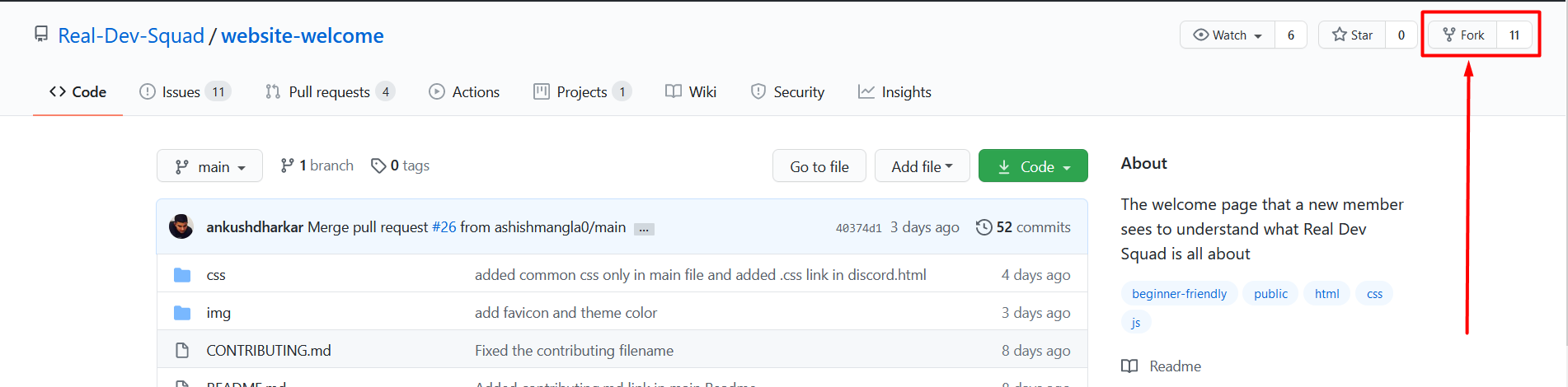Click the Projects count badge 1
This screenshot has height=387, width=1568.
pyautogui.click(x=622, y=92)
